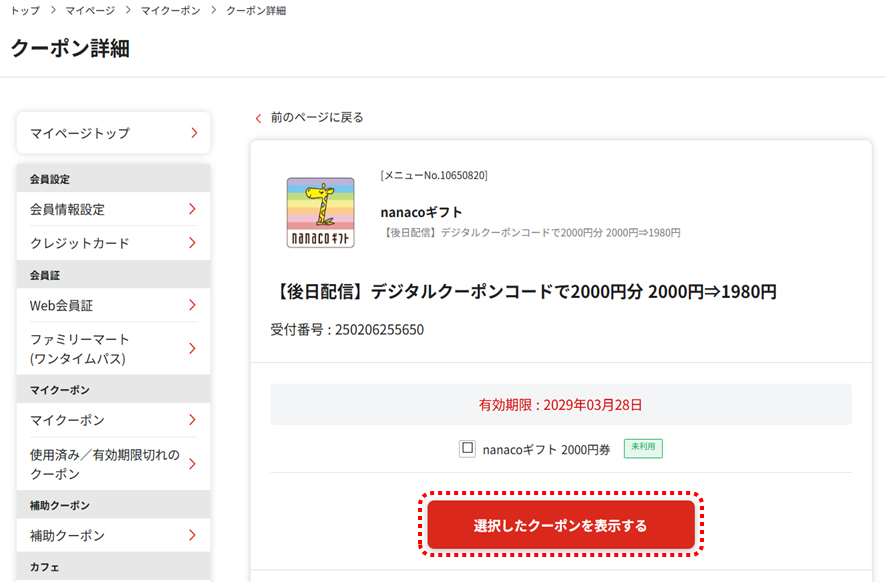This screenshot has width=886, height=582.
Task: Open マイページ breadcrumb link
Action: coord(90,10)
